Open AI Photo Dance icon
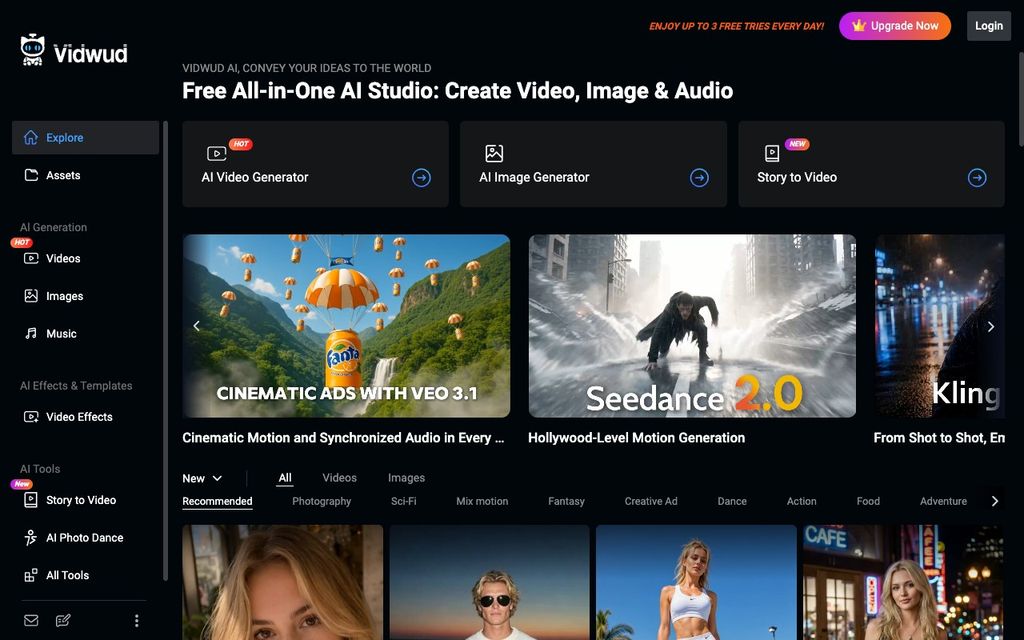Image resolution: width=1024 pixels, height=640 pixels. (31, 537)
